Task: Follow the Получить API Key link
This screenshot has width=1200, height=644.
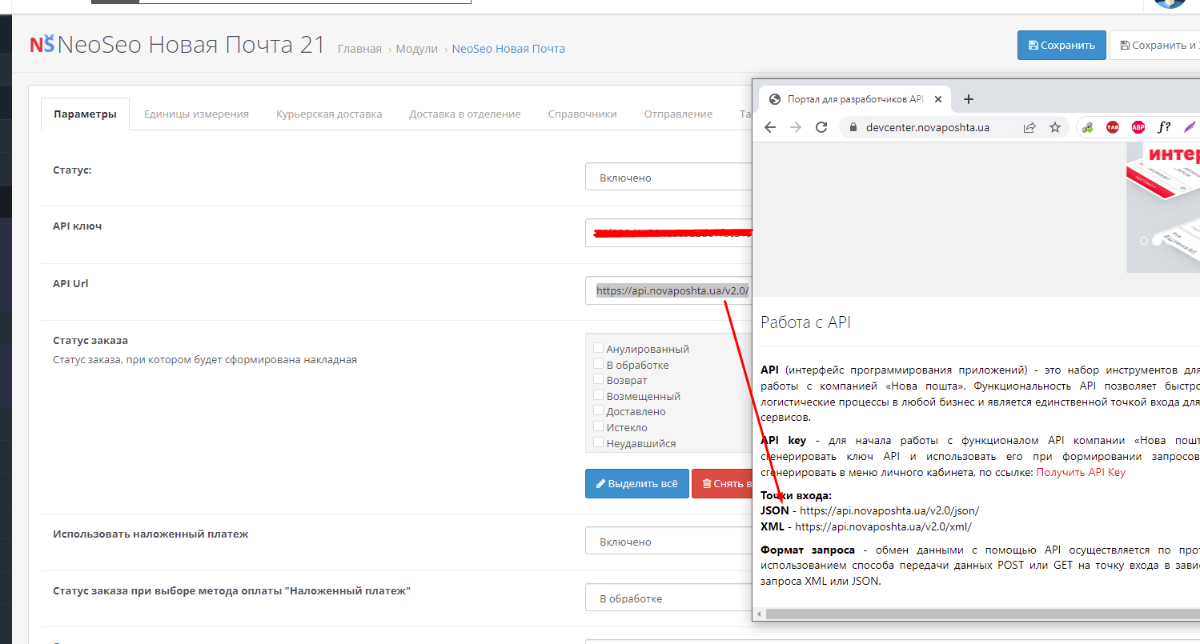Action: click(1081, 472)
